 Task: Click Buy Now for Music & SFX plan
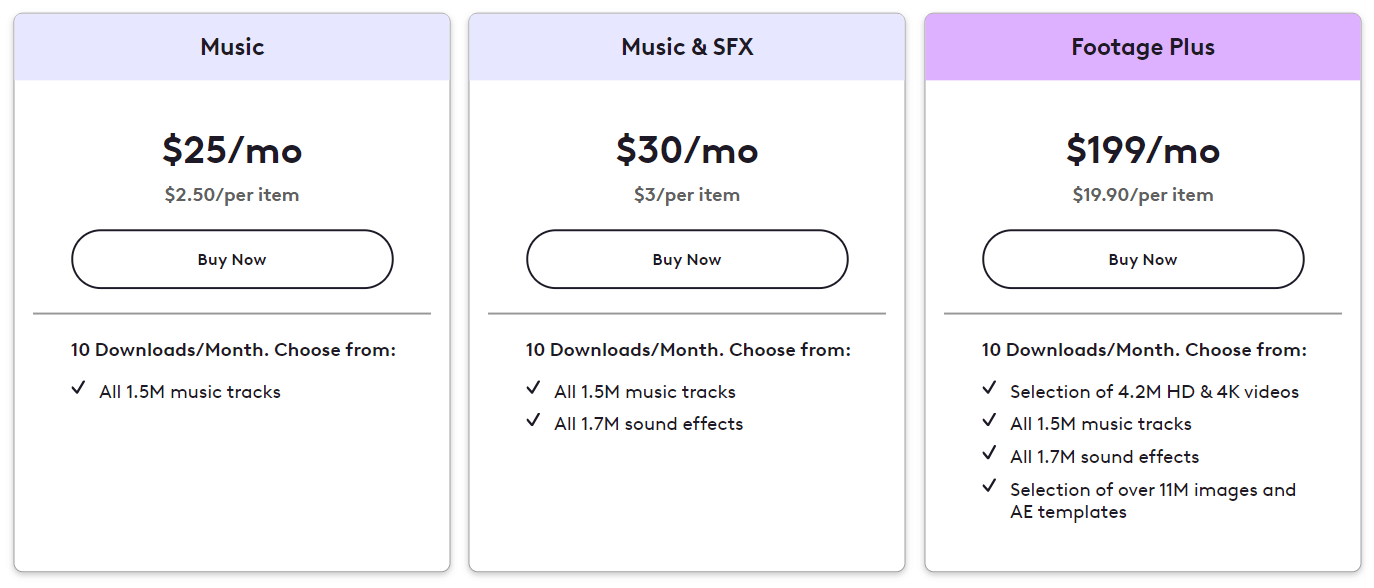(687, 259)
